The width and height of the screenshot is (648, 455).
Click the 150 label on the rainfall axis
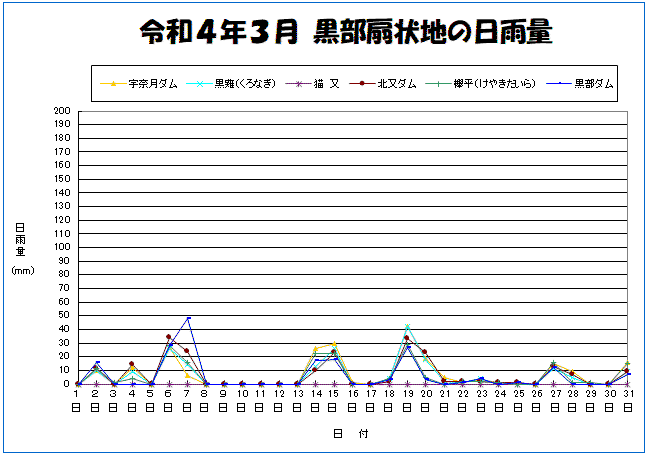pyautogui.click(x=62, y=179)
